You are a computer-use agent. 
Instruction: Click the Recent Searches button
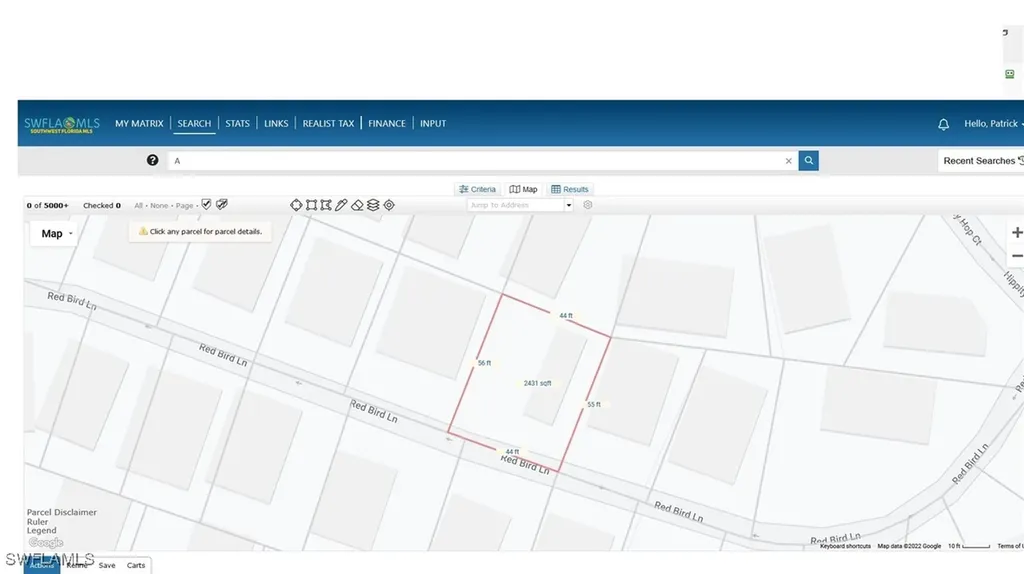pyautogui.click(x=982, y=161)
